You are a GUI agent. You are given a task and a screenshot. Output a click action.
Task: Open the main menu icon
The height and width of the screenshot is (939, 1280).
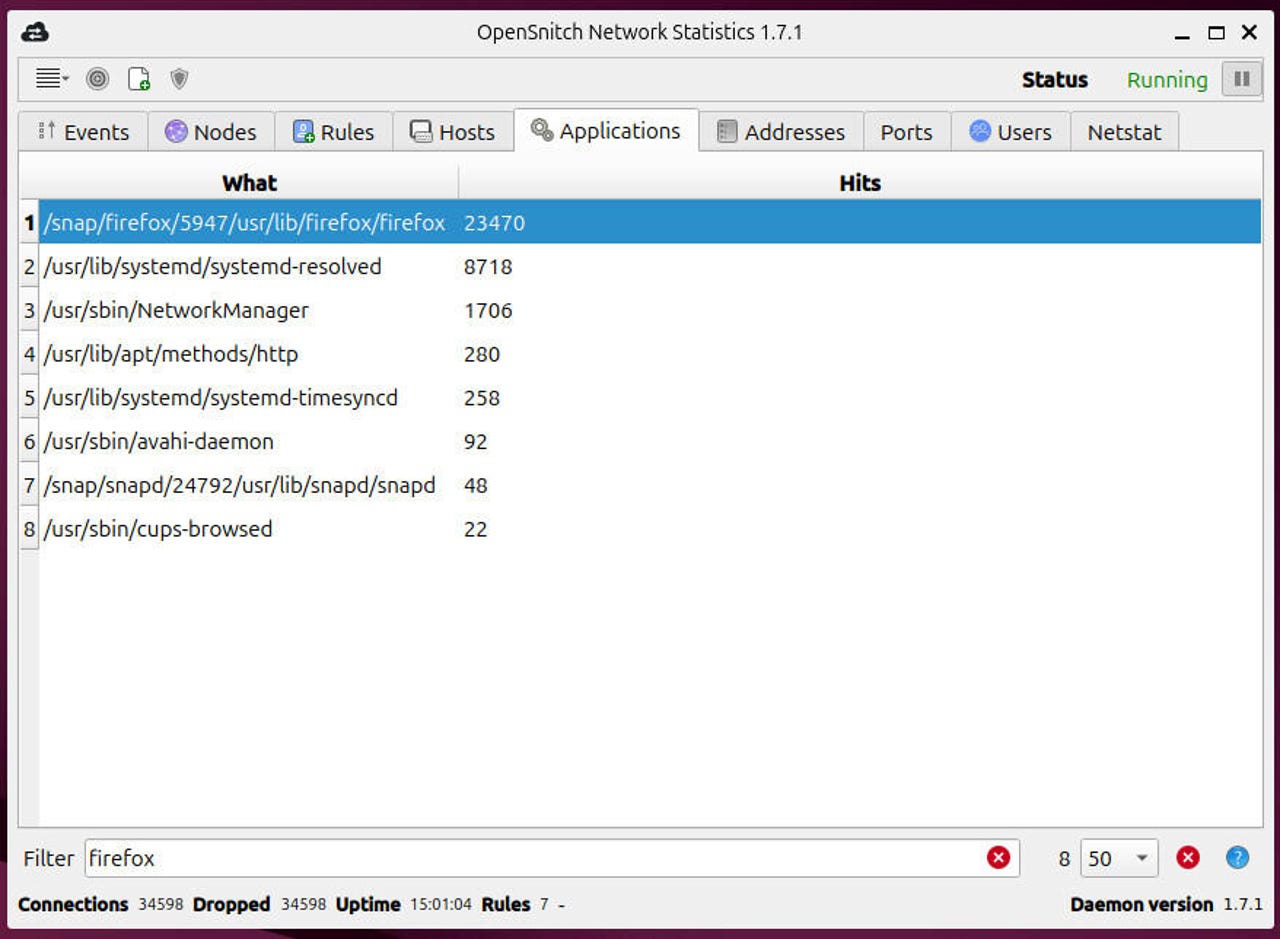point(45,78)
